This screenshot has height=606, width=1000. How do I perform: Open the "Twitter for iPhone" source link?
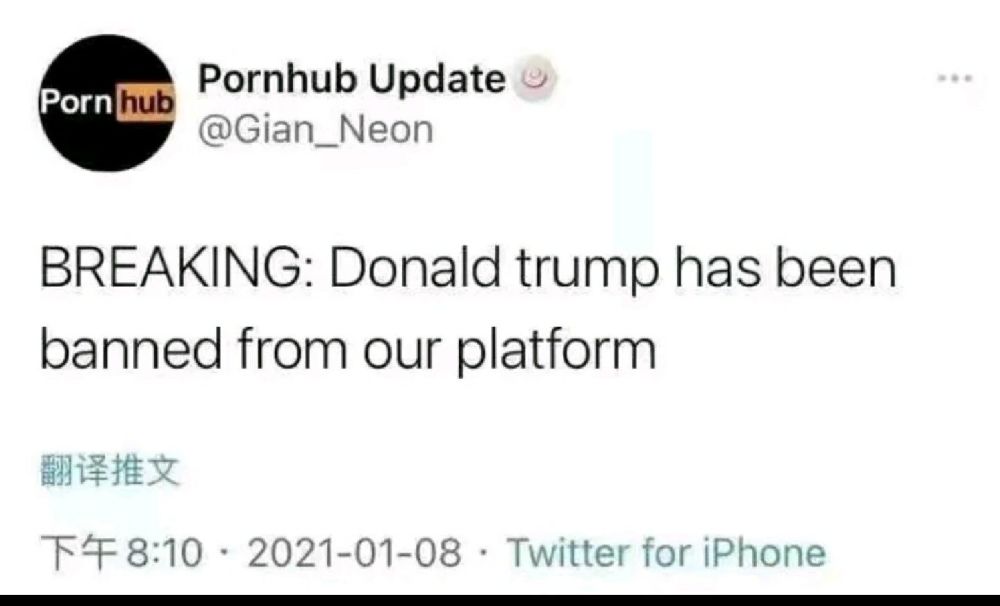coord(666,551)
